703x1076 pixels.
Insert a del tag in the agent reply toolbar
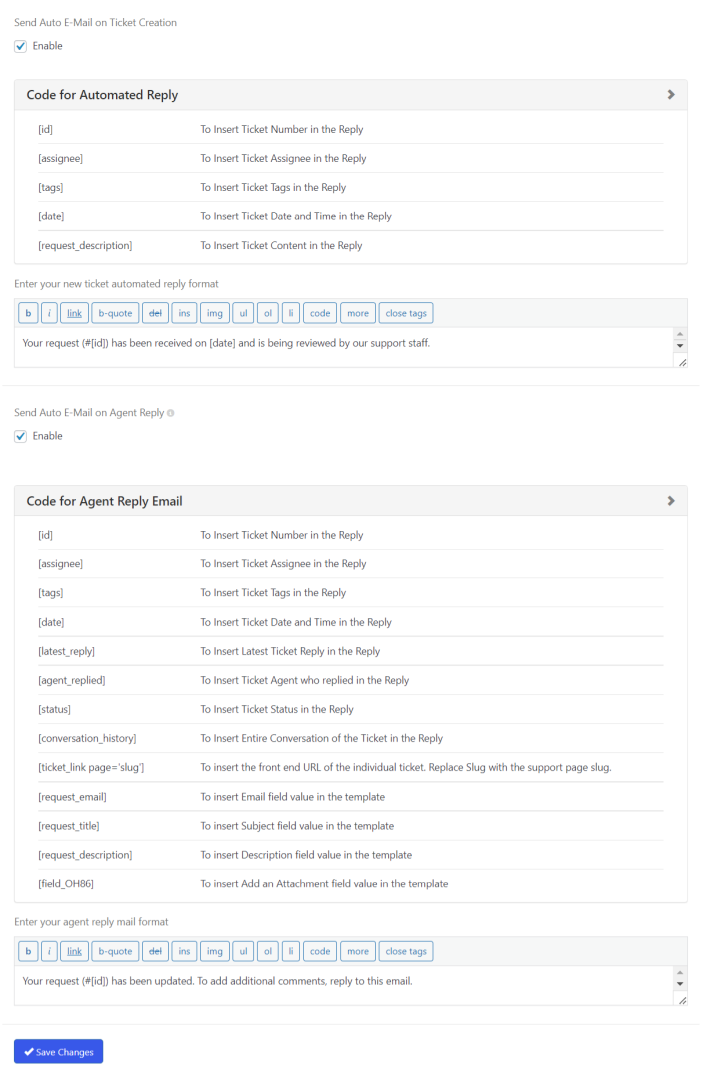click(x=155, y=950)
